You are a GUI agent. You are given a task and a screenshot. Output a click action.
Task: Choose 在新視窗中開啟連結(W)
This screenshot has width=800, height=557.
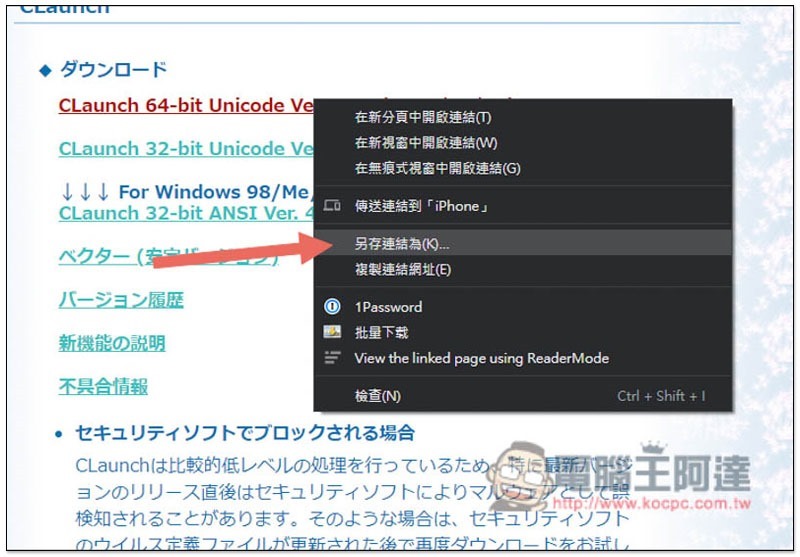(x=523, y=143)
